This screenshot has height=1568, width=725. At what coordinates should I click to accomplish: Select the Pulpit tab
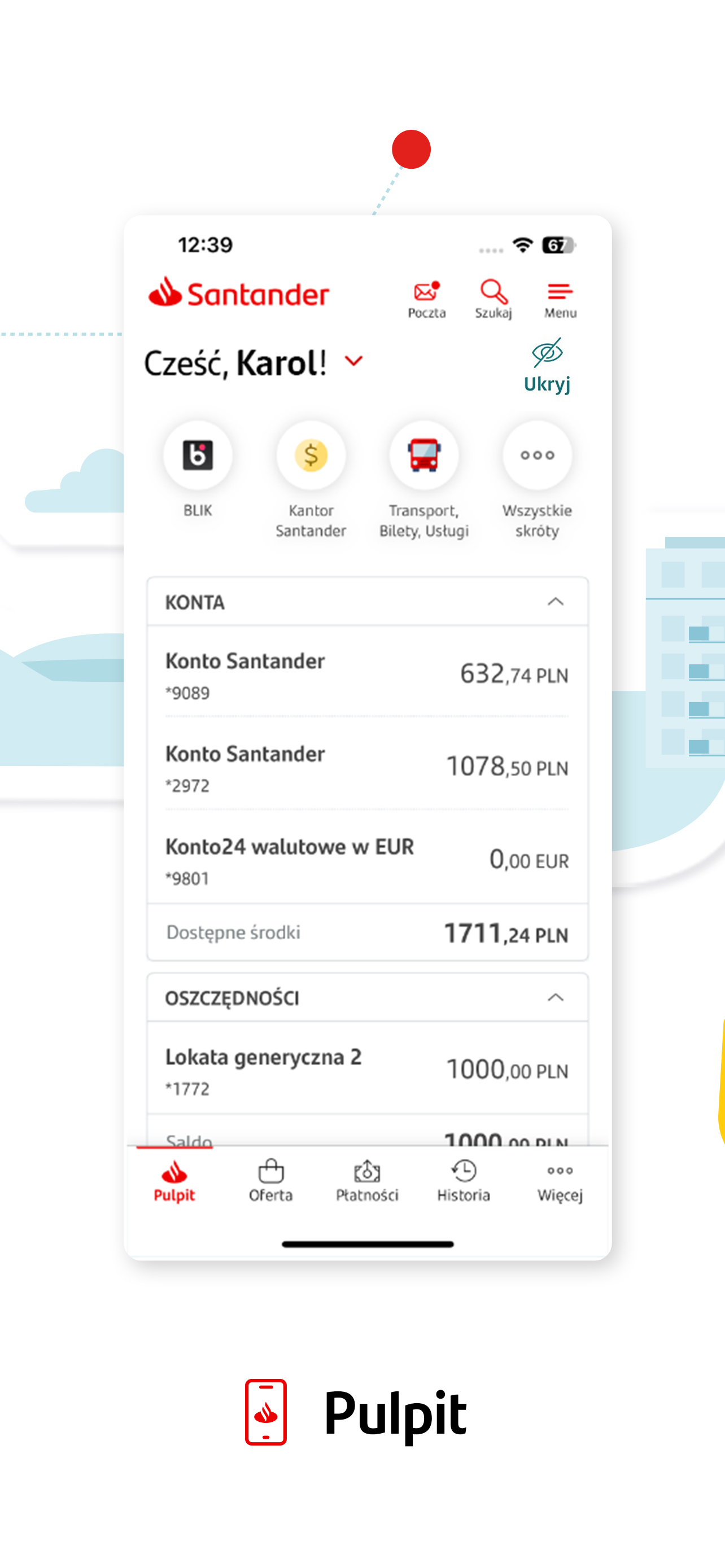(x=174, y=1181)
